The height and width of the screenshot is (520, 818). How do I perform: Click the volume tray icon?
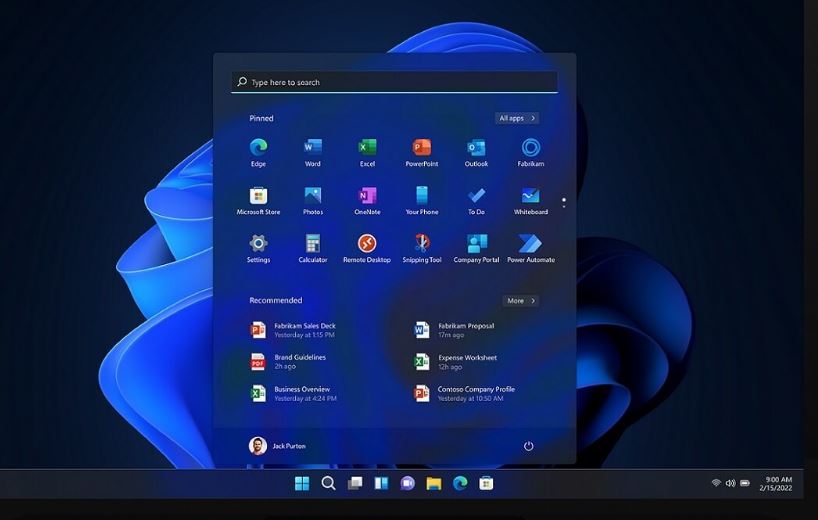click(x=730, y=483)
